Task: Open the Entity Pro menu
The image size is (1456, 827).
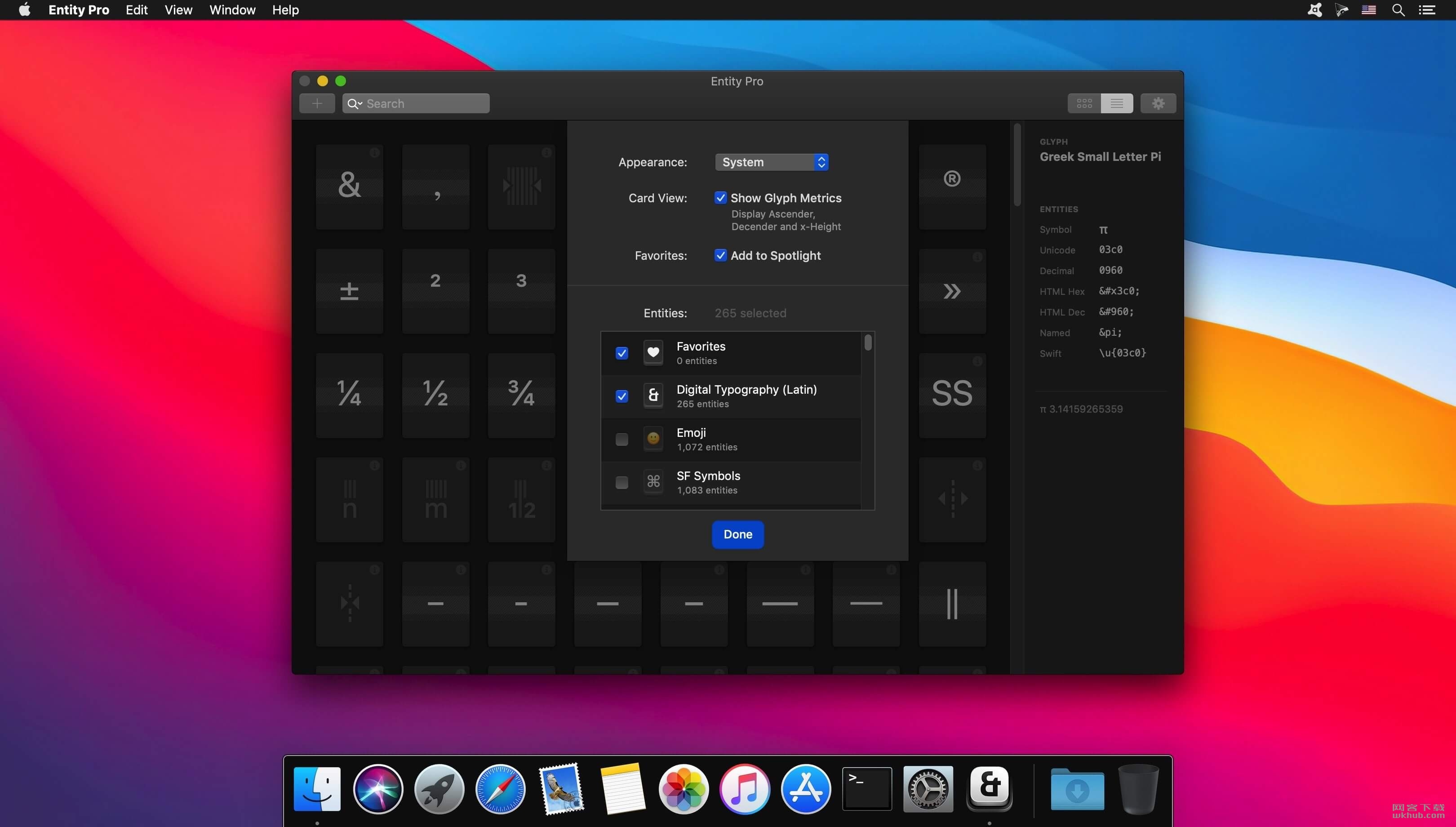Action: [x=78, y=9]
